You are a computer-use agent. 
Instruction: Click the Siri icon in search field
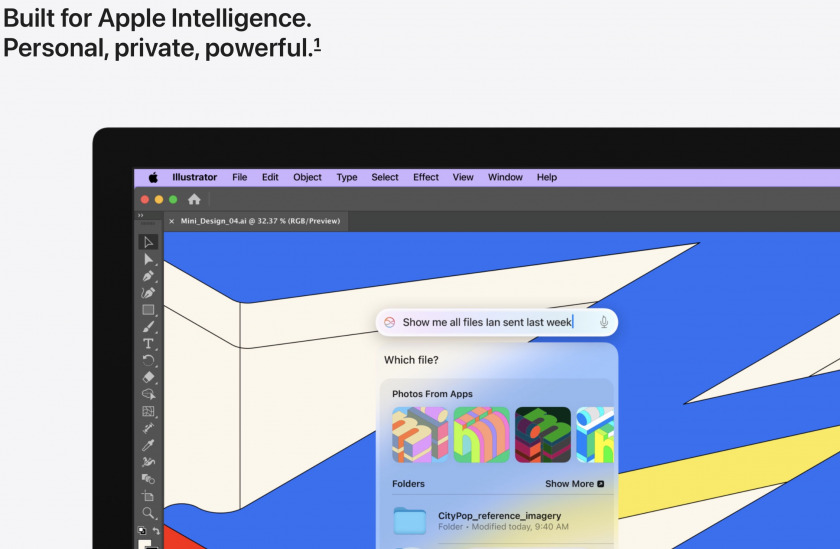pyautogui.click(x=390, y=322)
